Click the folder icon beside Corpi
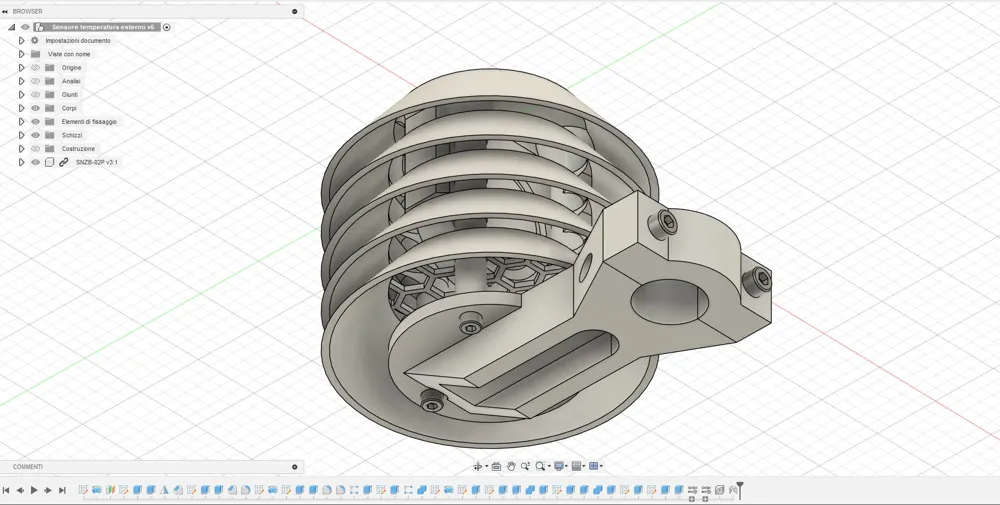Screen dimensions: 1000x505 click(x=50, y=108)
